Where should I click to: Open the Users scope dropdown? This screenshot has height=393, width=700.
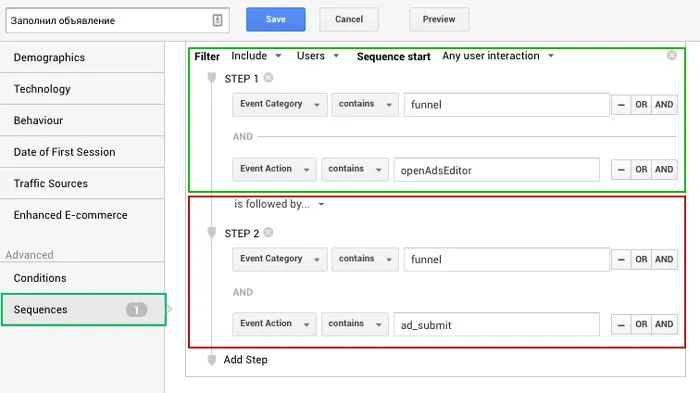coord(318,56)
